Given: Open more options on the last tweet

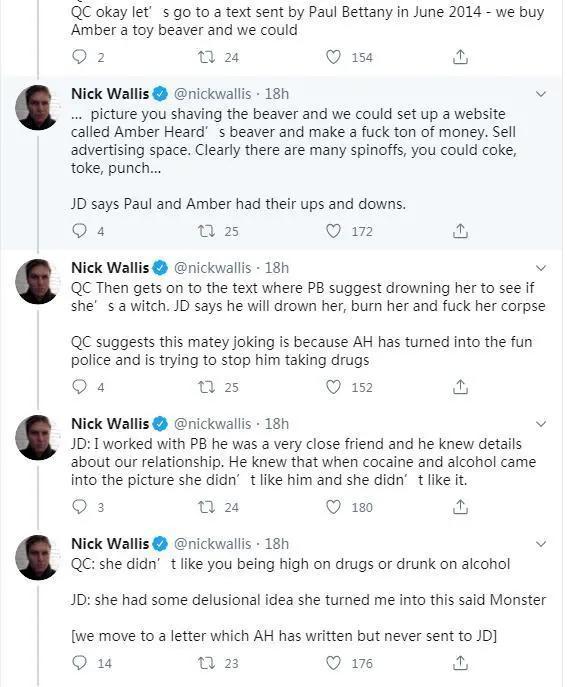Looking at the screenshot, I should click(x=541, y=544).
